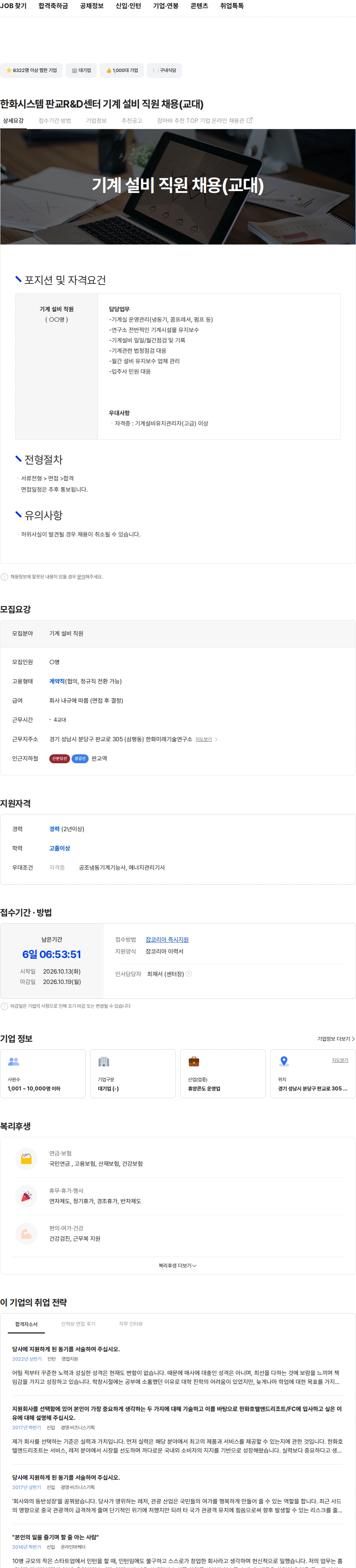Click the info icon beside 채용정보에 잘못된 내용

tap(4, 577)
